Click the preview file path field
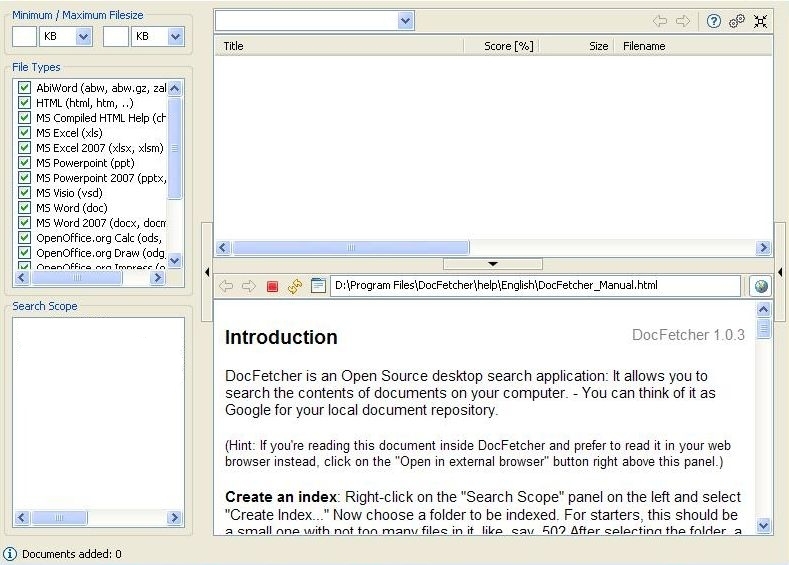This screenshot has width=789, height=565. click(x=535, y=286)
